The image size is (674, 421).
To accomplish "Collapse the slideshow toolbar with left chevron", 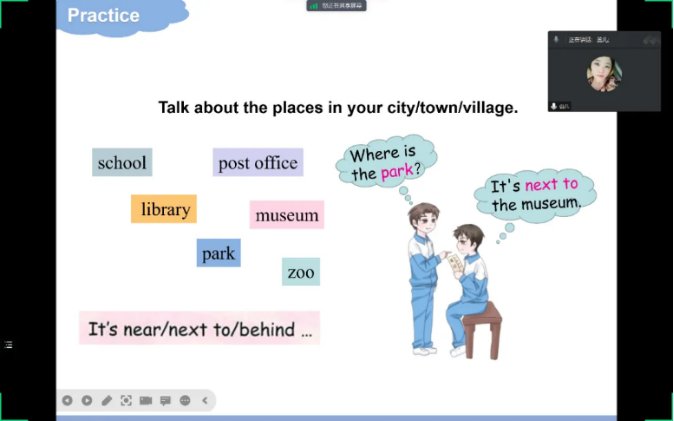I will coord(205,400).
